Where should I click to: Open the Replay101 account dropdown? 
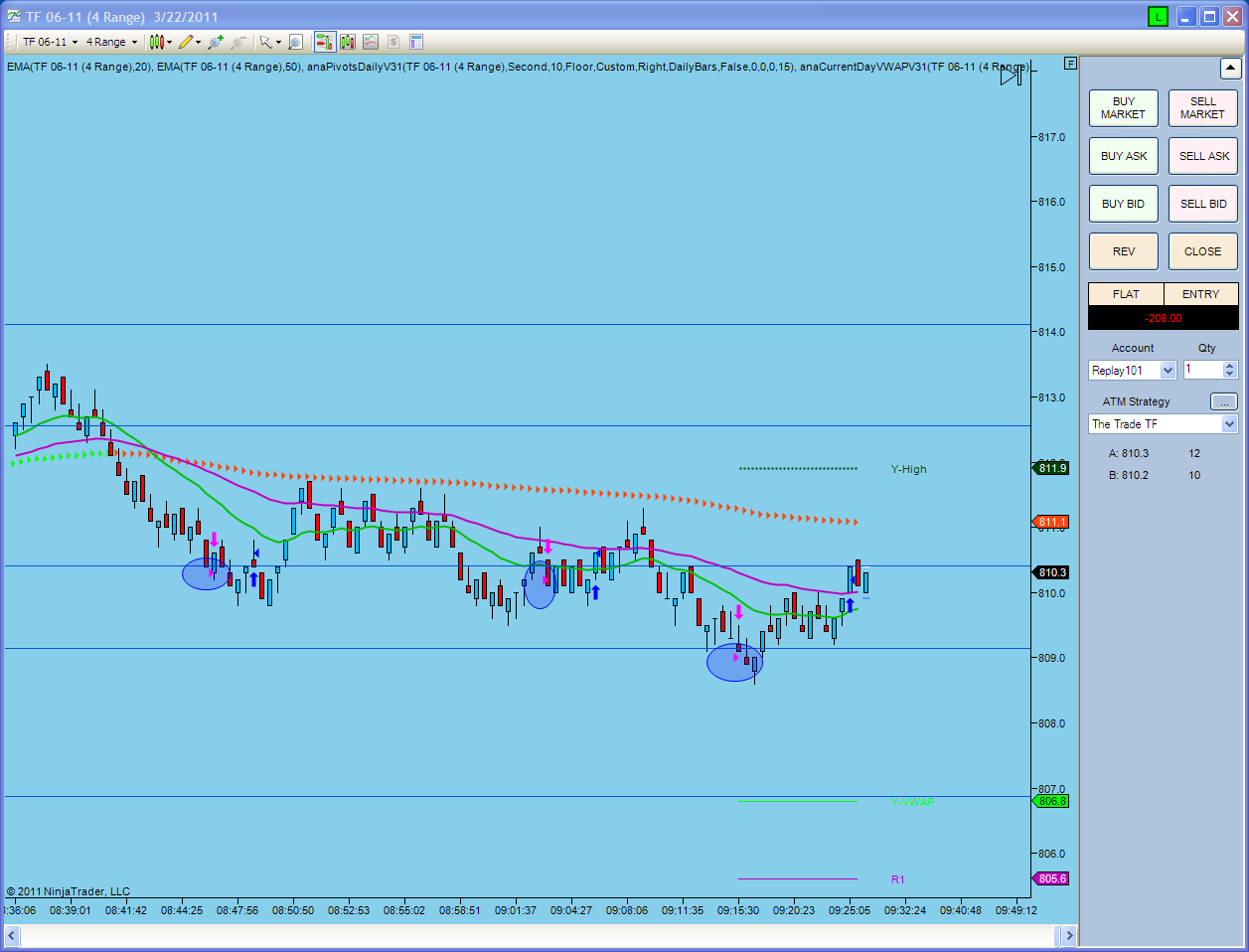(x=1133, y=371)
